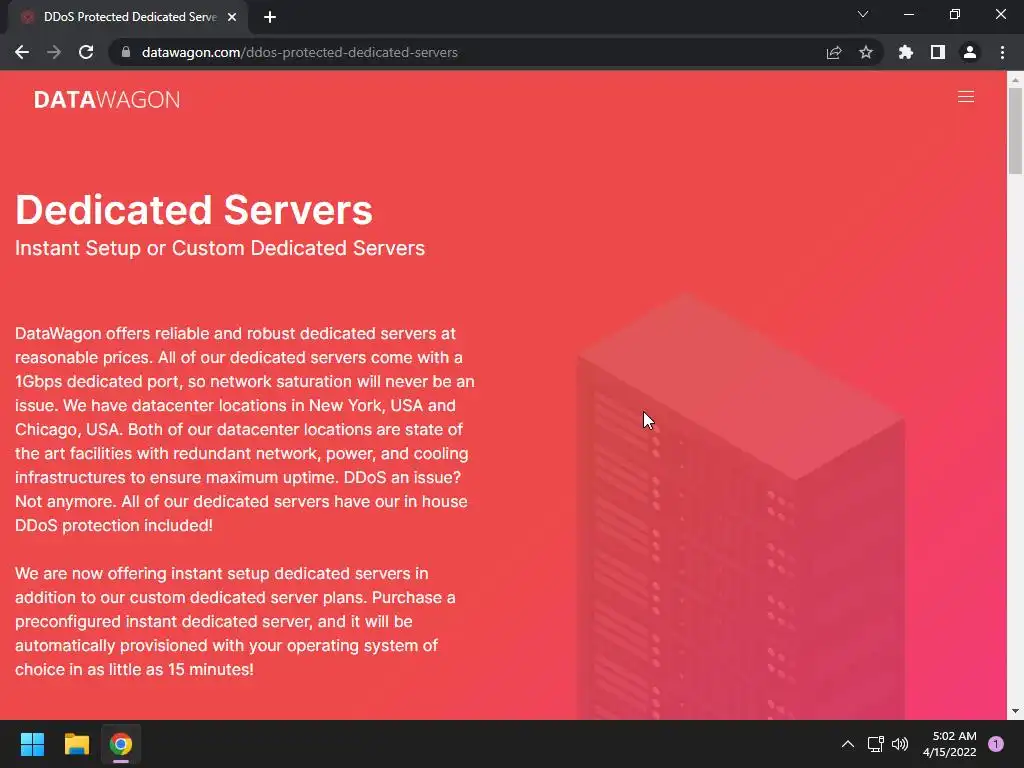Bookmark this page with the star
Viewport: 1024px width, 768px height.
pos(866,52)
